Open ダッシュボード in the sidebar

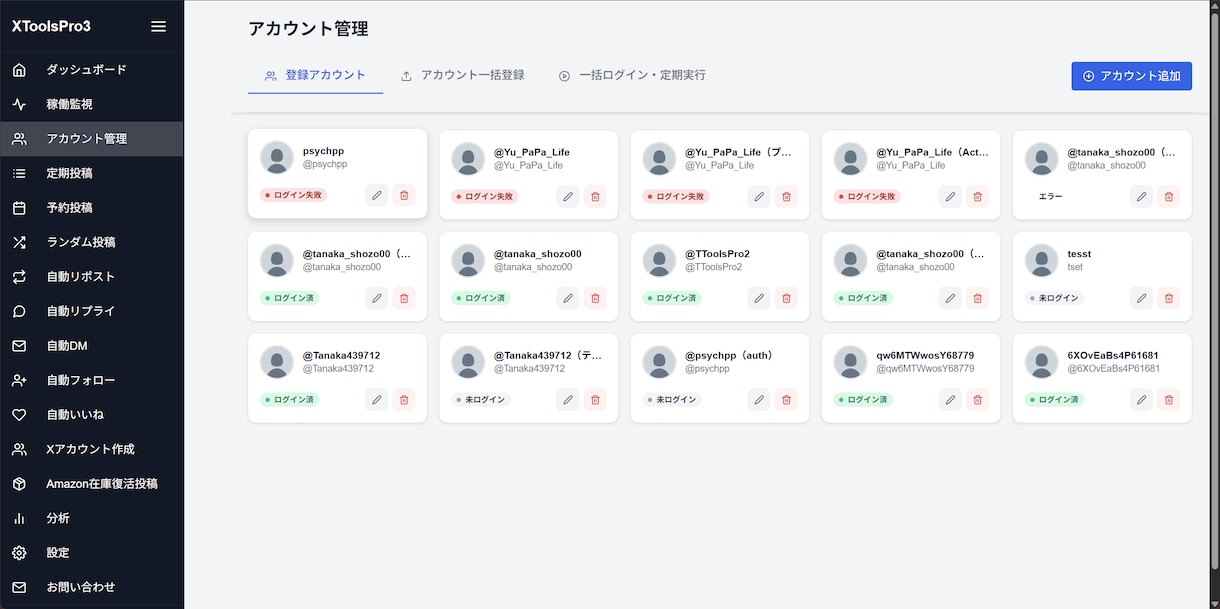(x=91, y=70)
